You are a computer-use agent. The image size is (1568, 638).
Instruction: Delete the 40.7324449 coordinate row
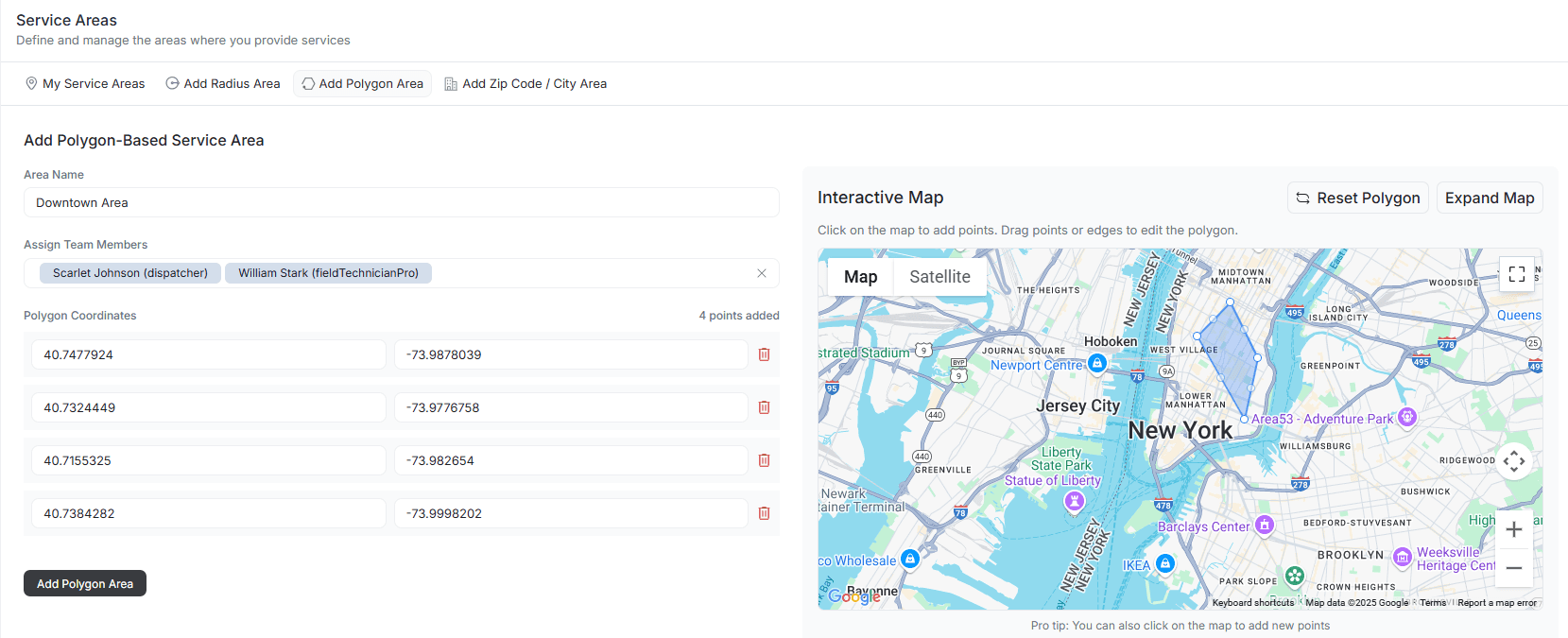(x=764, y=407)
